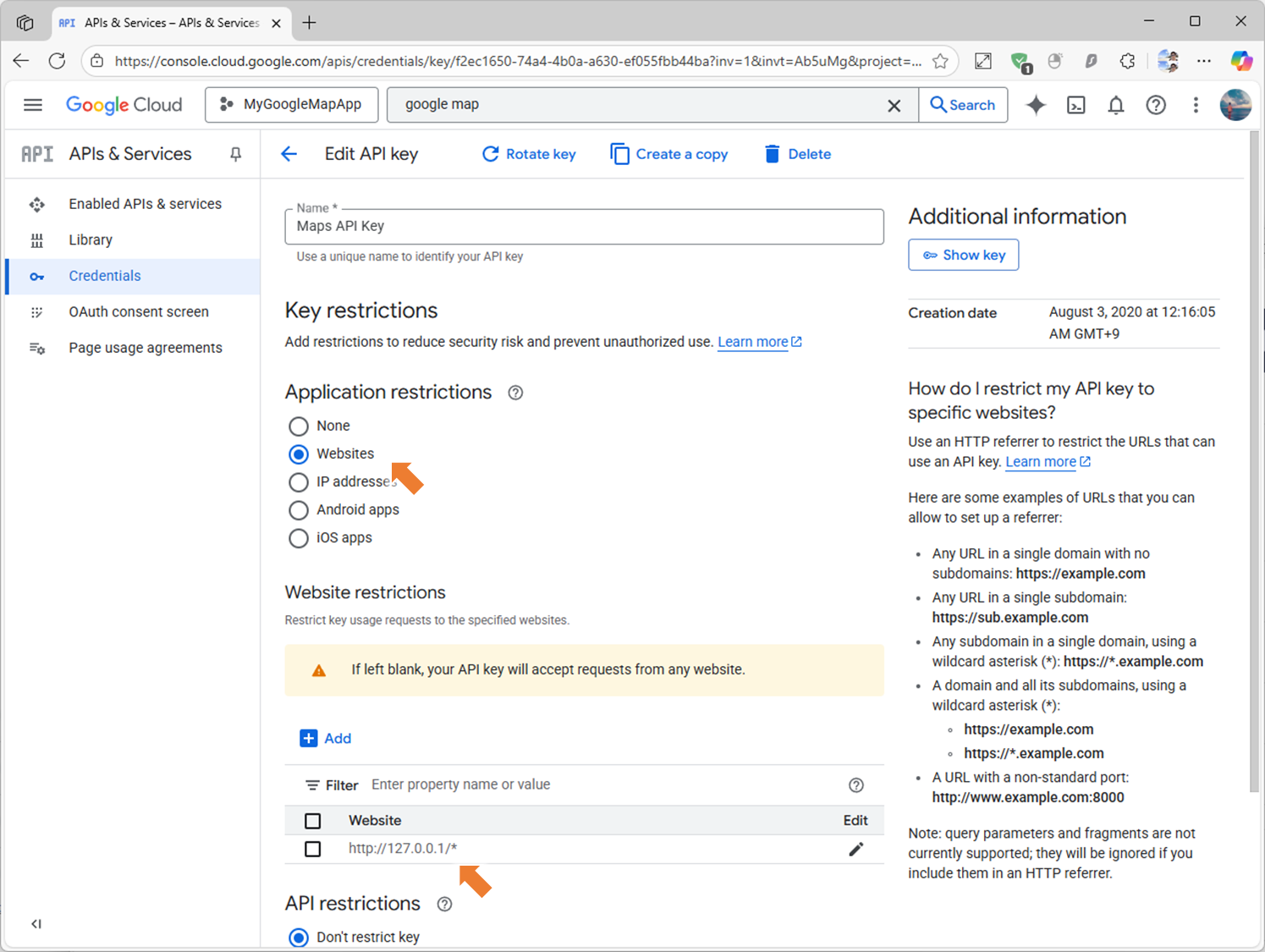The image size is (1265, 952).
Task: Open the account profile avatar
Action: tap(1235, 105)
